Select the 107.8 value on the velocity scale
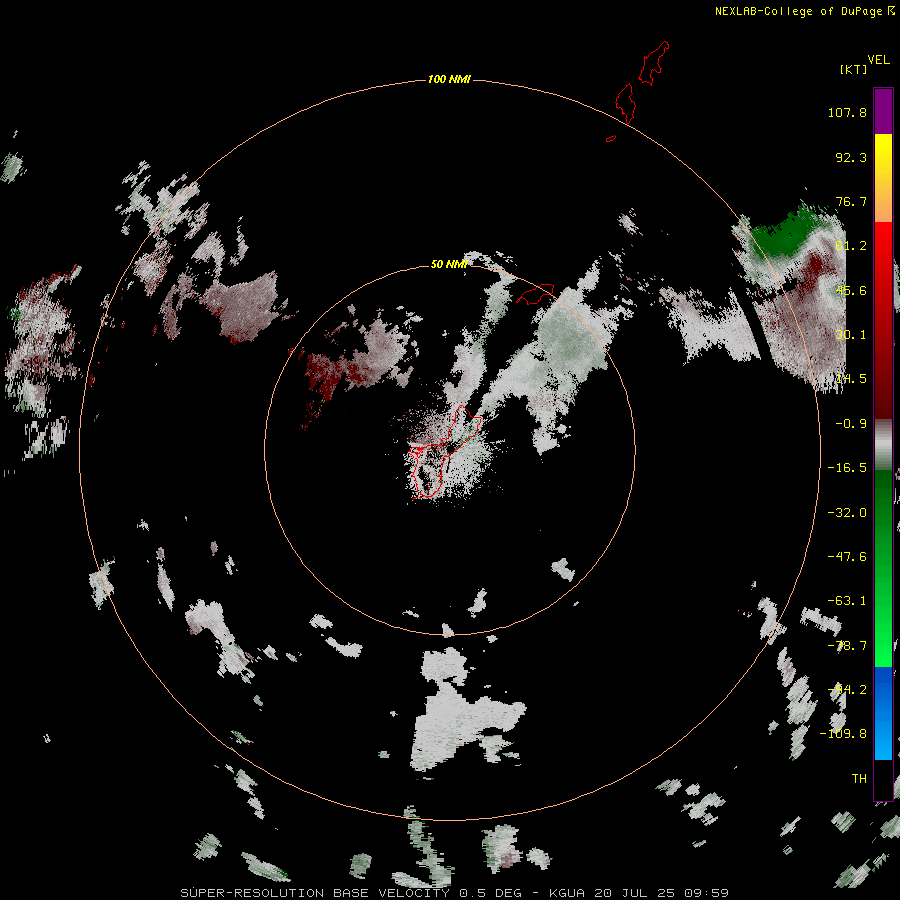 (x=847, y=112)
